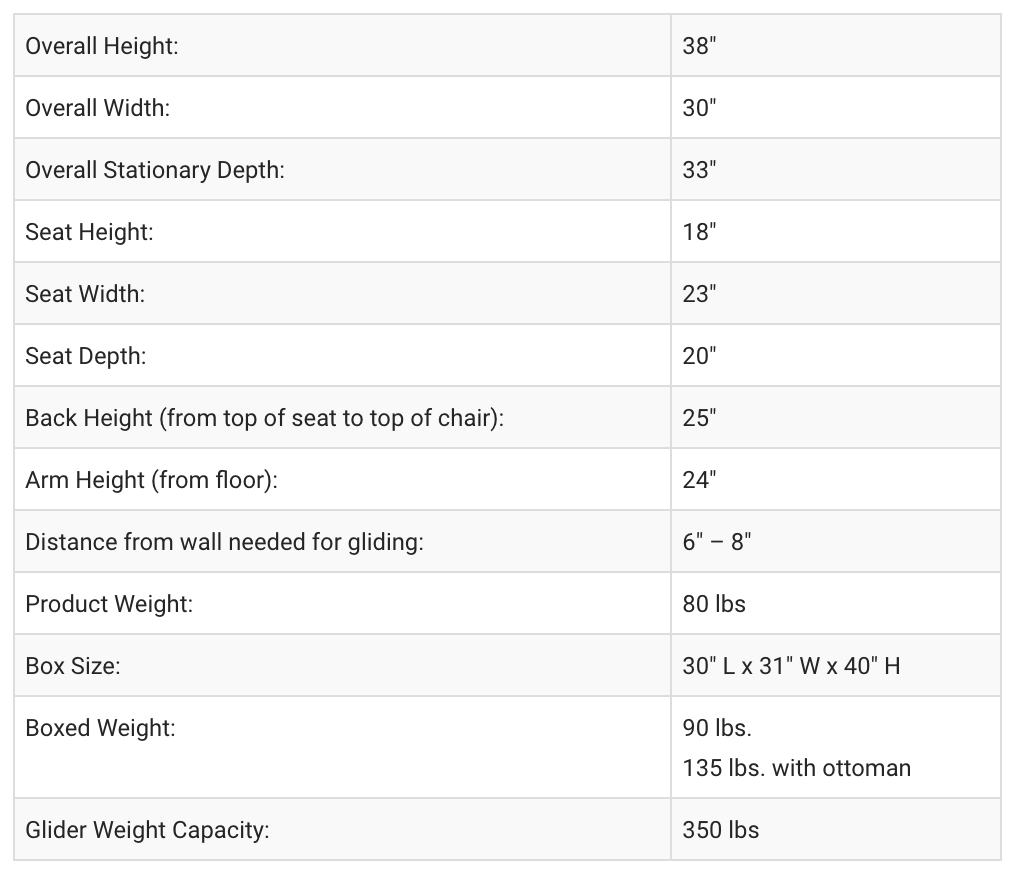Click the Overall Height label cell
The width and height of the screenshot is (1020, 886).
pyautogui.click(x=102, y=46)
